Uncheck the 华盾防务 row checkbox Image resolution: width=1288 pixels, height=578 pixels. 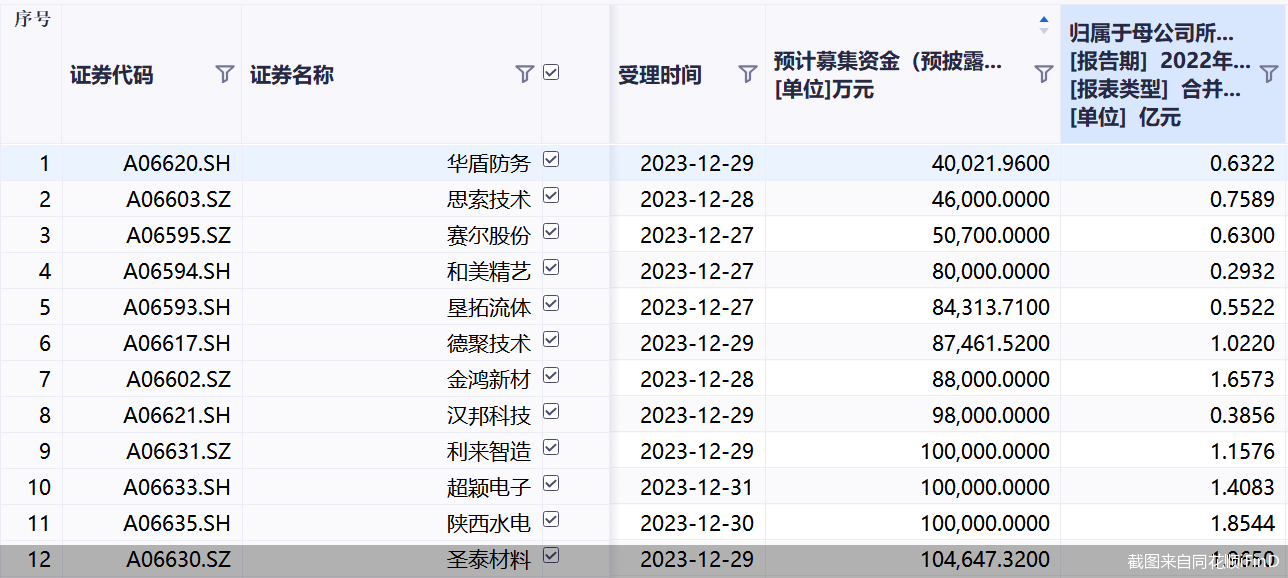(x=551, y=160)
